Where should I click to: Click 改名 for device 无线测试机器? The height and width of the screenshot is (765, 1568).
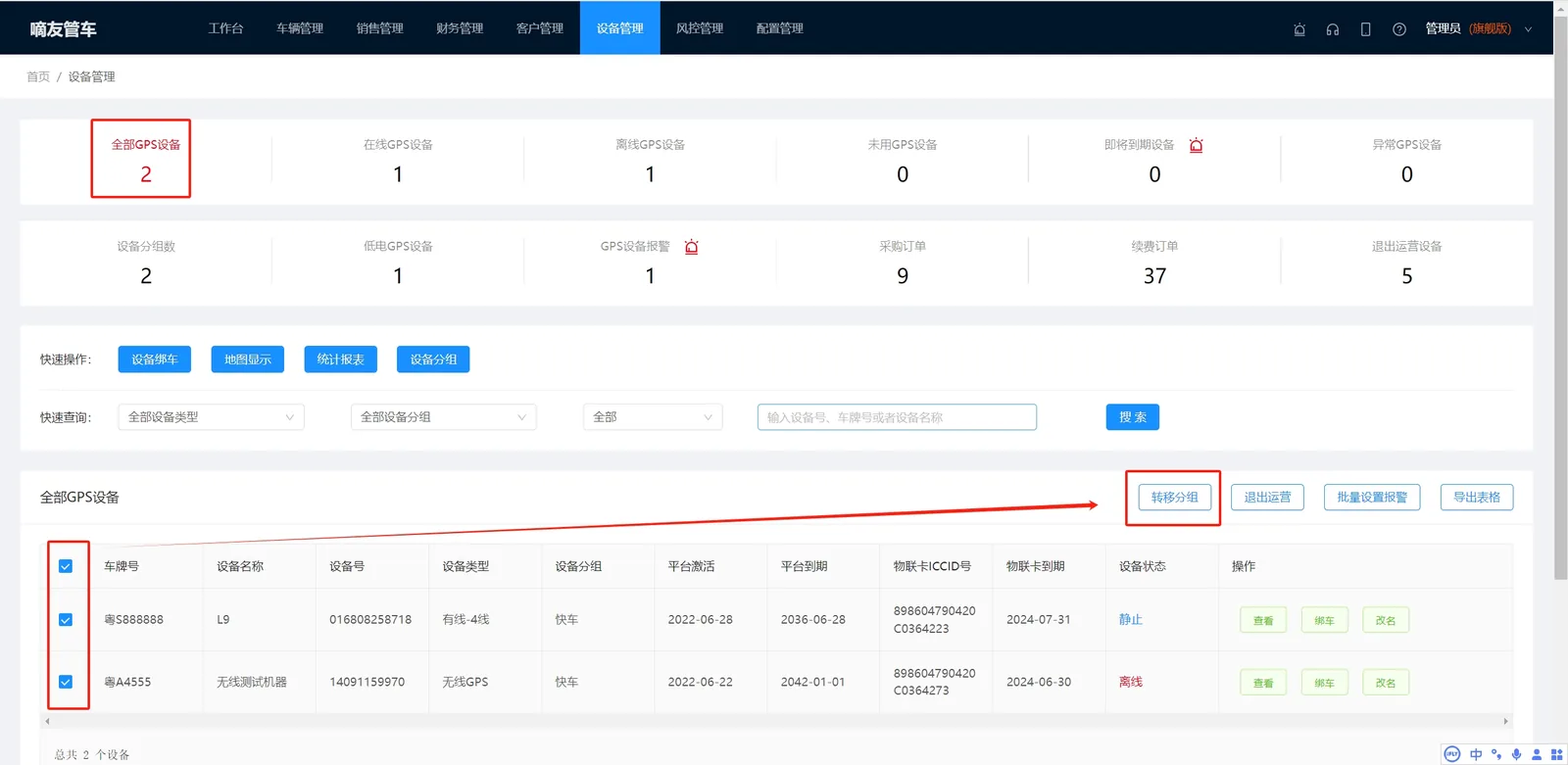(x=1385, y=683)
